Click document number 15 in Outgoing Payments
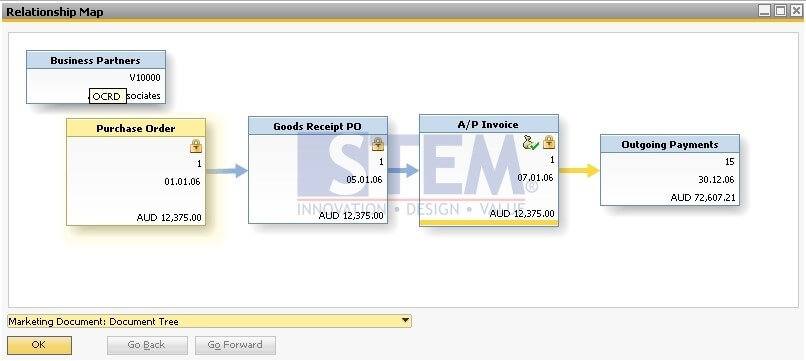Viewport: 806px width, 361px height. [x=730, y=162]
